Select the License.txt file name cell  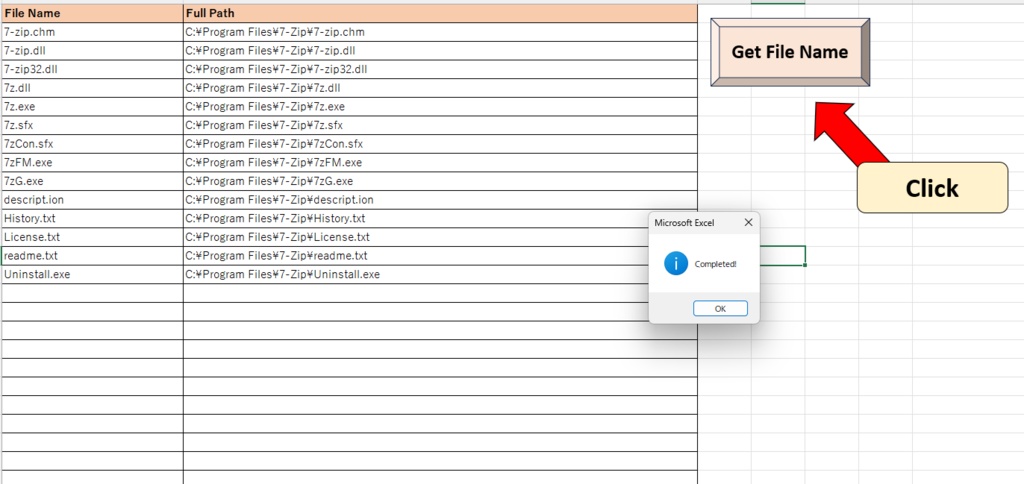click(x=93, y=237)
